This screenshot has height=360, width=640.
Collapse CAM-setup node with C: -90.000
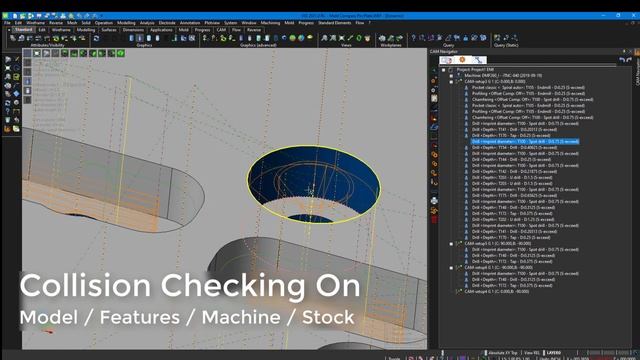451,268
